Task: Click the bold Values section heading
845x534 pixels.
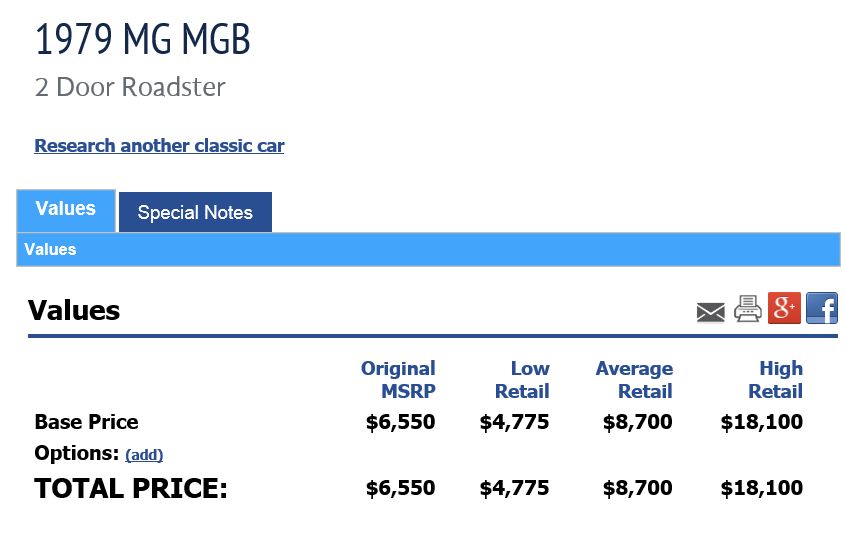Action: (74, 310)
